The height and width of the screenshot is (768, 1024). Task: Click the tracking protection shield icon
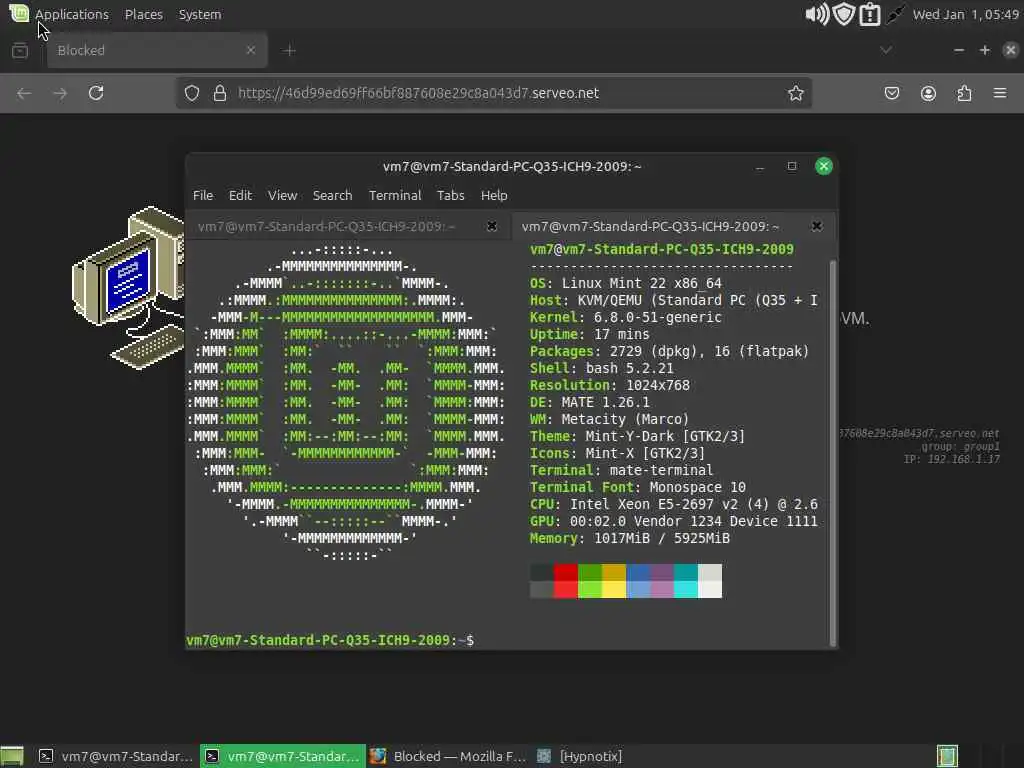pos(191,93)
